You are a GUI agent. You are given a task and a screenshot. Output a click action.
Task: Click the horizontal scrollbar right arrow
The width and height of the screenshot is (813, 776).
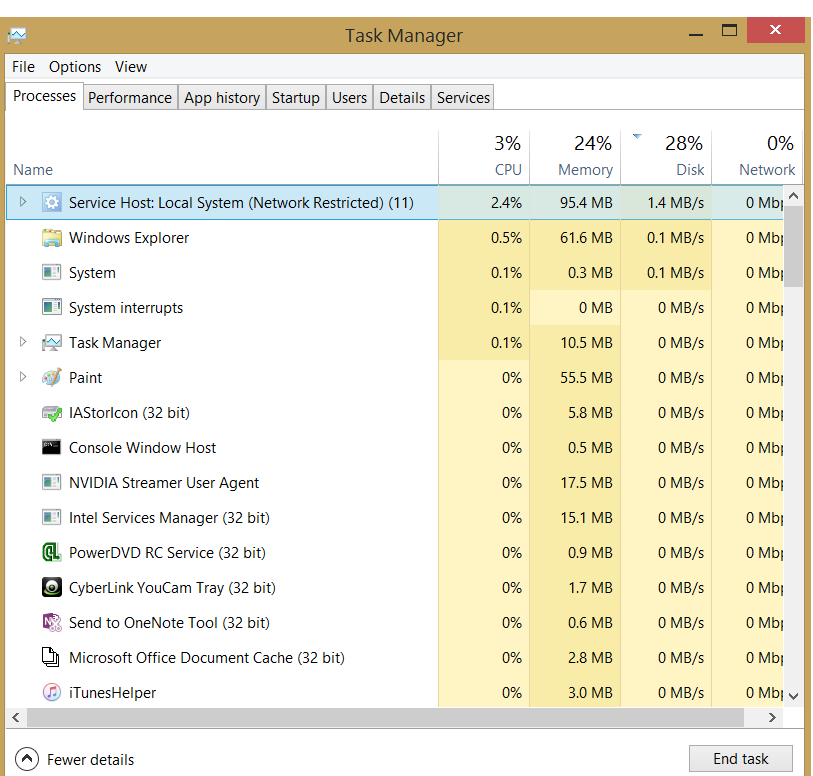click(772, 717)
